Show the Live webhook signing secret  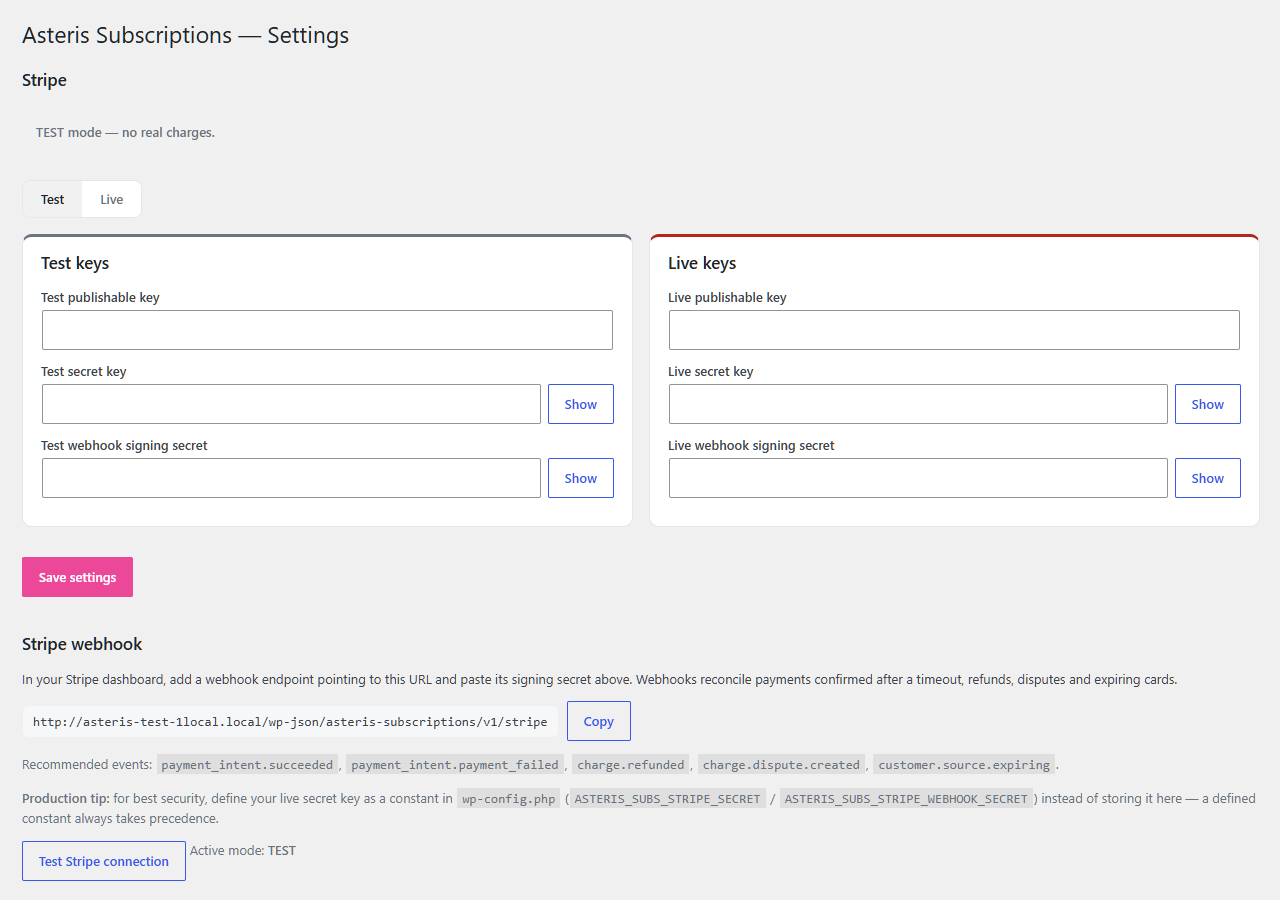tap(1208, 478)
